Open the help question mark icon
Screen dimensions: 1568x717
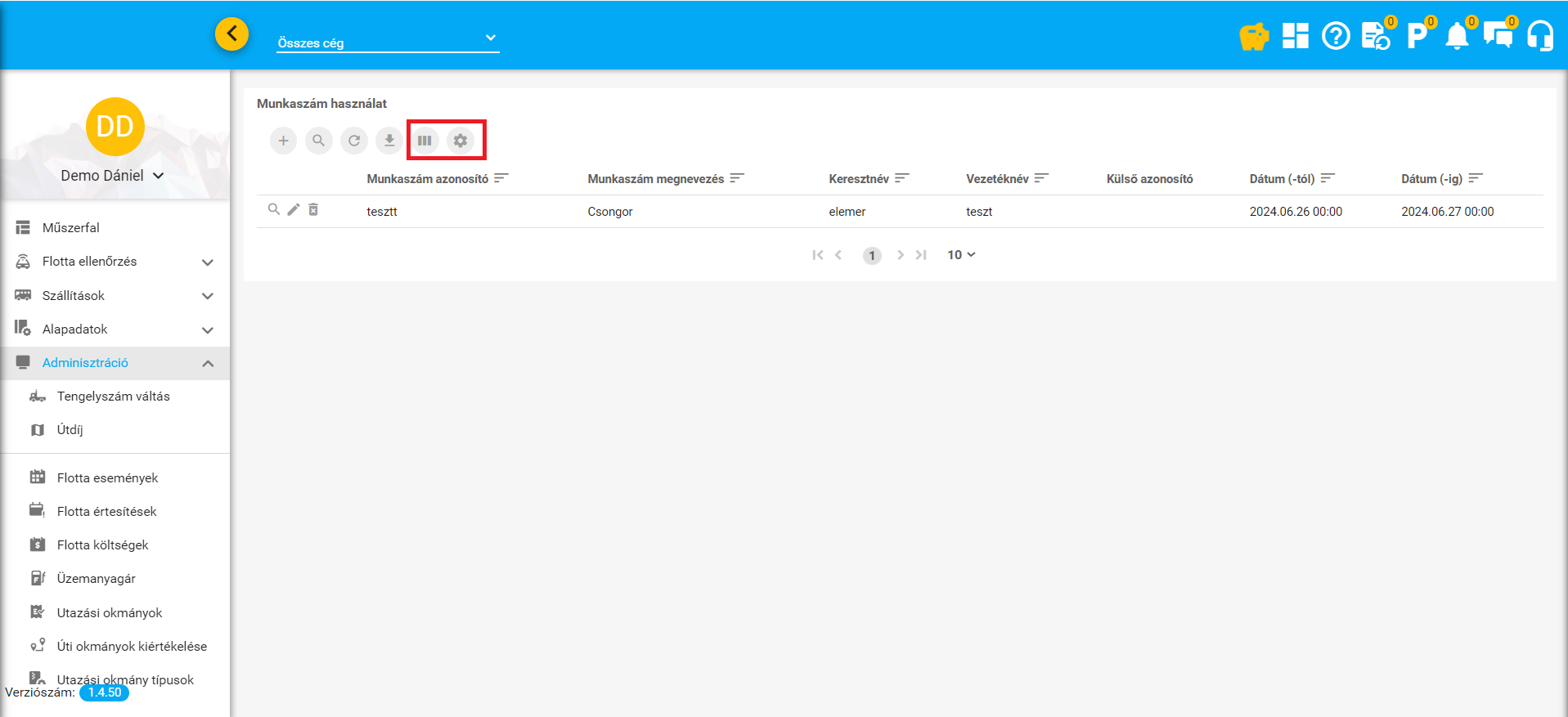1336,37
